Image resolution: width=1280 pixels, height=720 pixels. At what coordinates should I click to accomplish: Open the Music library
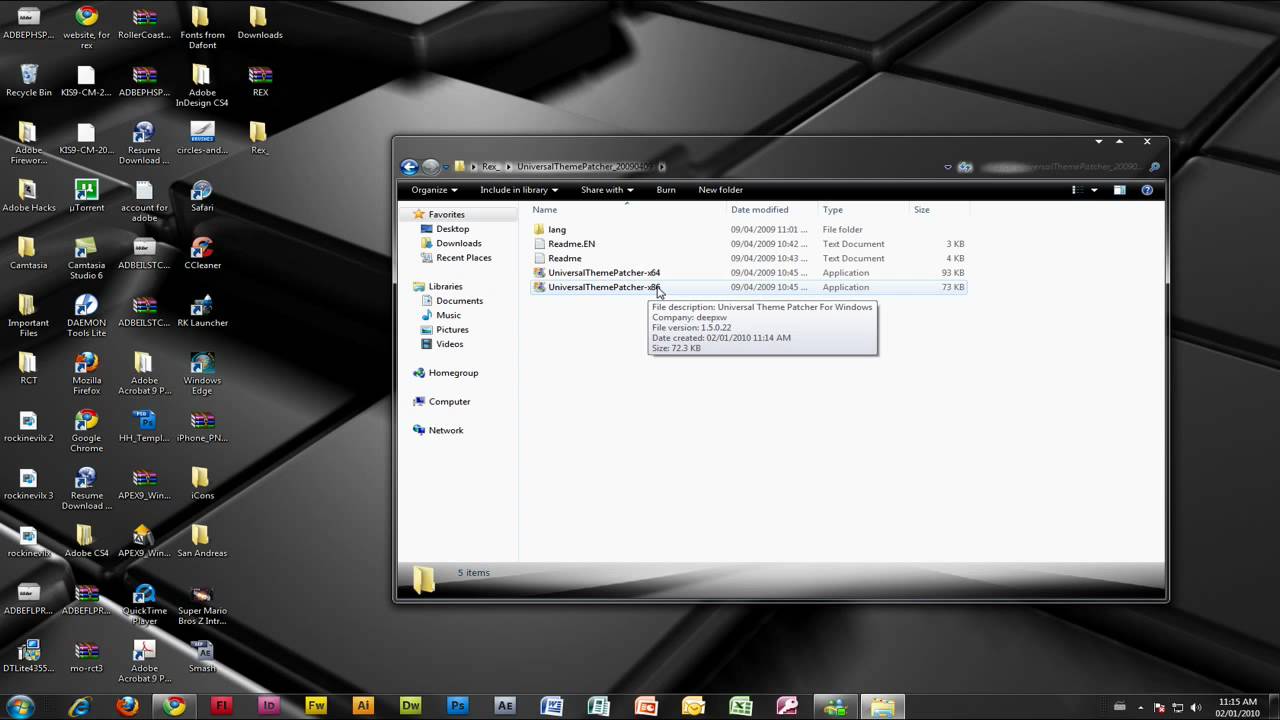click(x=448, y=315)
